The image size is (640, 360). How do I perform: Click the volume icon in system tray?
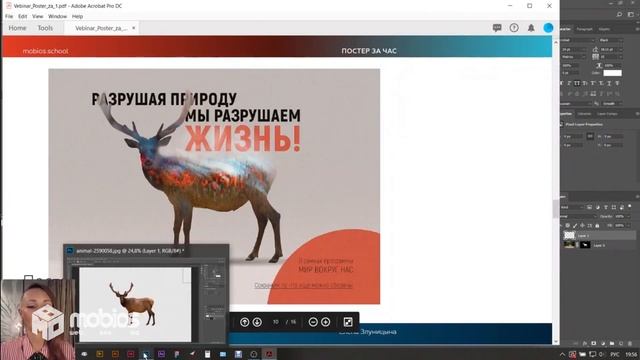(602, 354)
